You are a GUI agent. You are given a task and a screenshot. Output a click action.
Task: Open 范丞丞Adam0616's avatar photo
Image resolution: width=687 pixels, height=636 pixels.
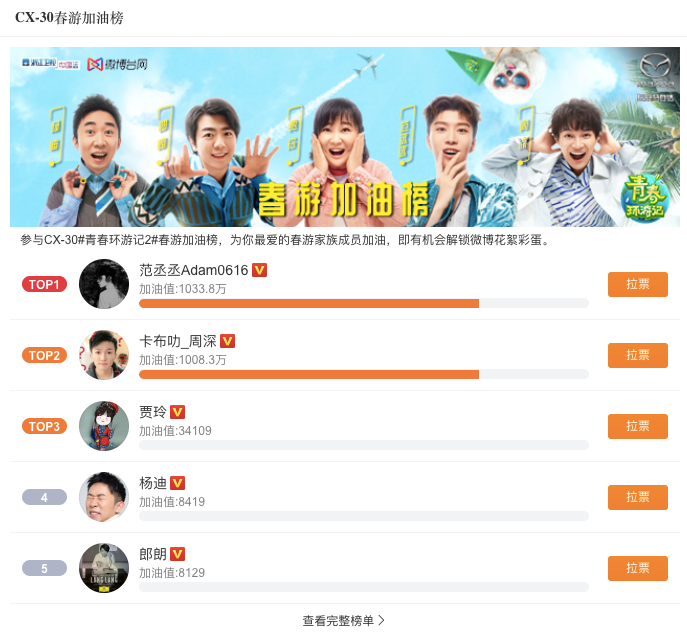pyautogui.click(x=104, y=284)
